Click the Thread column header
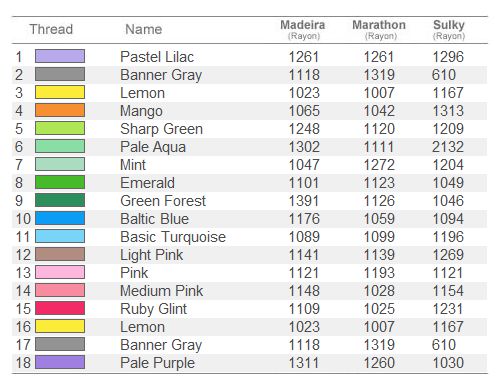Viewport: 500px width, 384px height. (51, 29)
